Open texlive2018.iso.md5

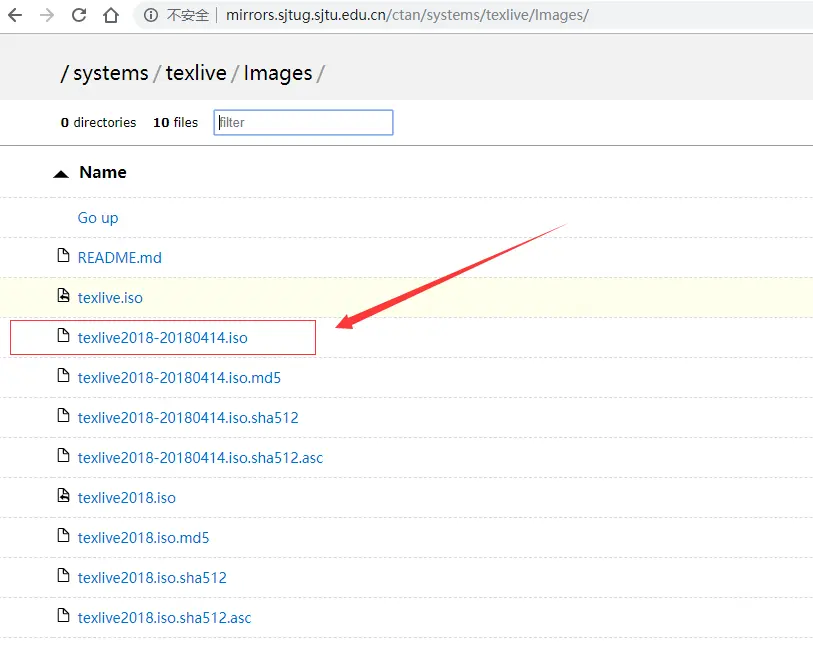(x=144, y=538)
